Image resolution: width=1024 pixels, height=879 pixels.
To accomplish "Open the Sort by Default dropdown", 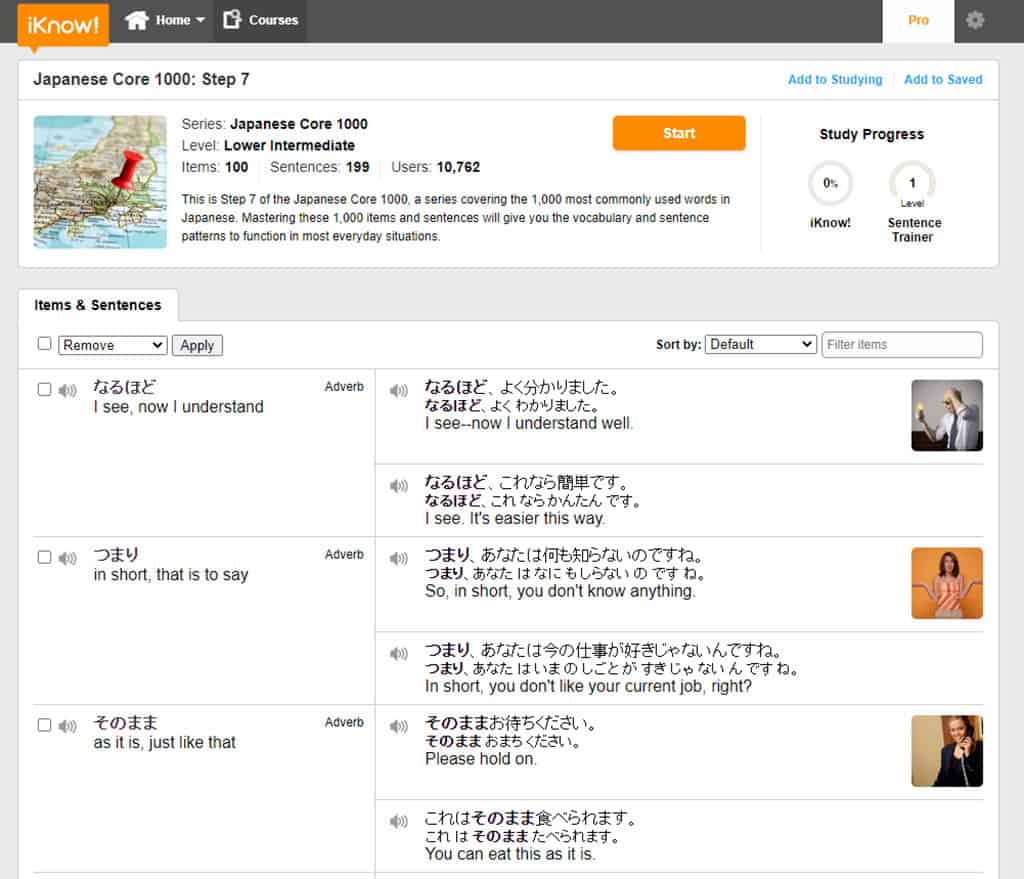I will pyautogui.click(x=761, y=344).
